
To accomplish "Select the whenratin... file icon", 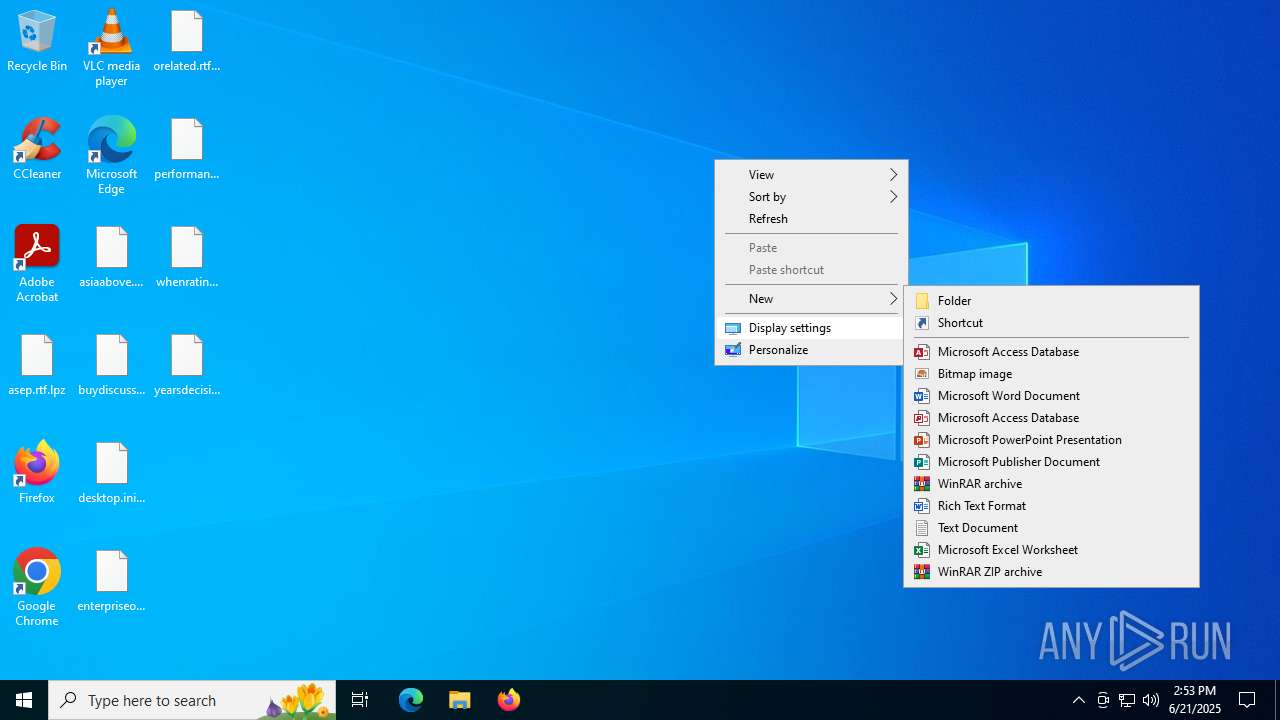I will point(187,257).
